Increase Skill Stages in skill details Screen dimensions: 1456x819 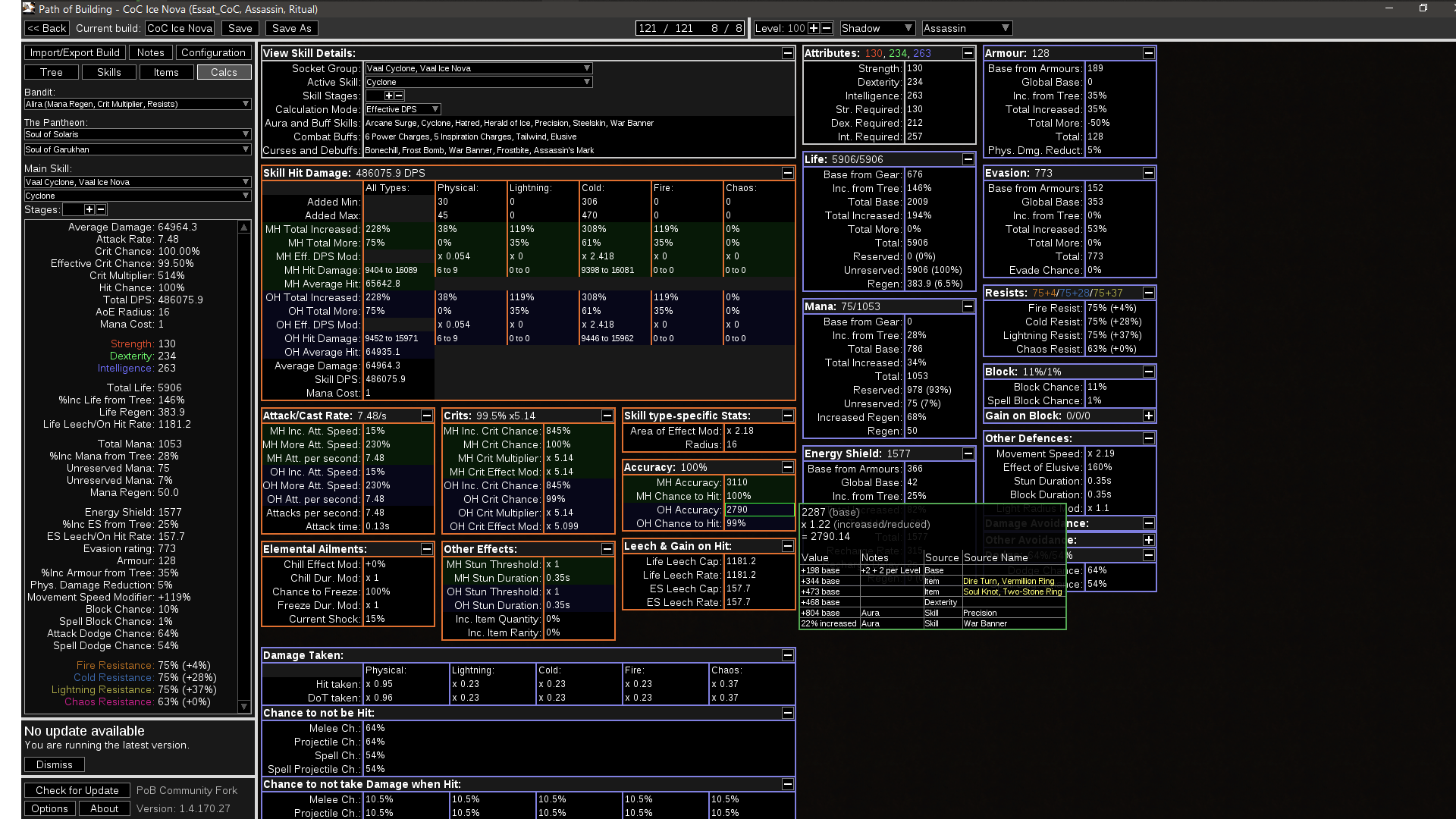(x=389, y=96)
